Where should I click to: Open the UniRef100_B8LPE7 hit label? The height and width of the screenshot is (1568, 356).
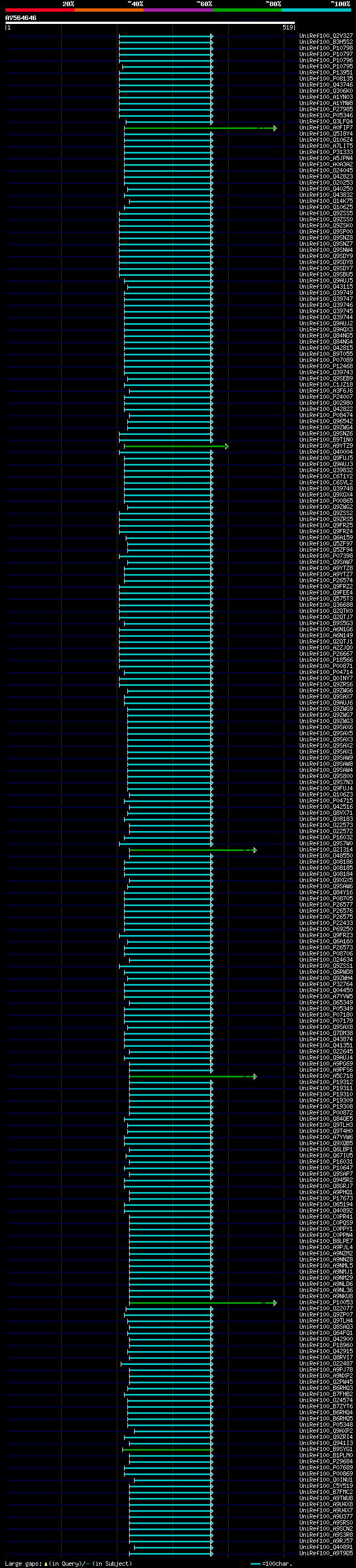[x=325, y=1241]
